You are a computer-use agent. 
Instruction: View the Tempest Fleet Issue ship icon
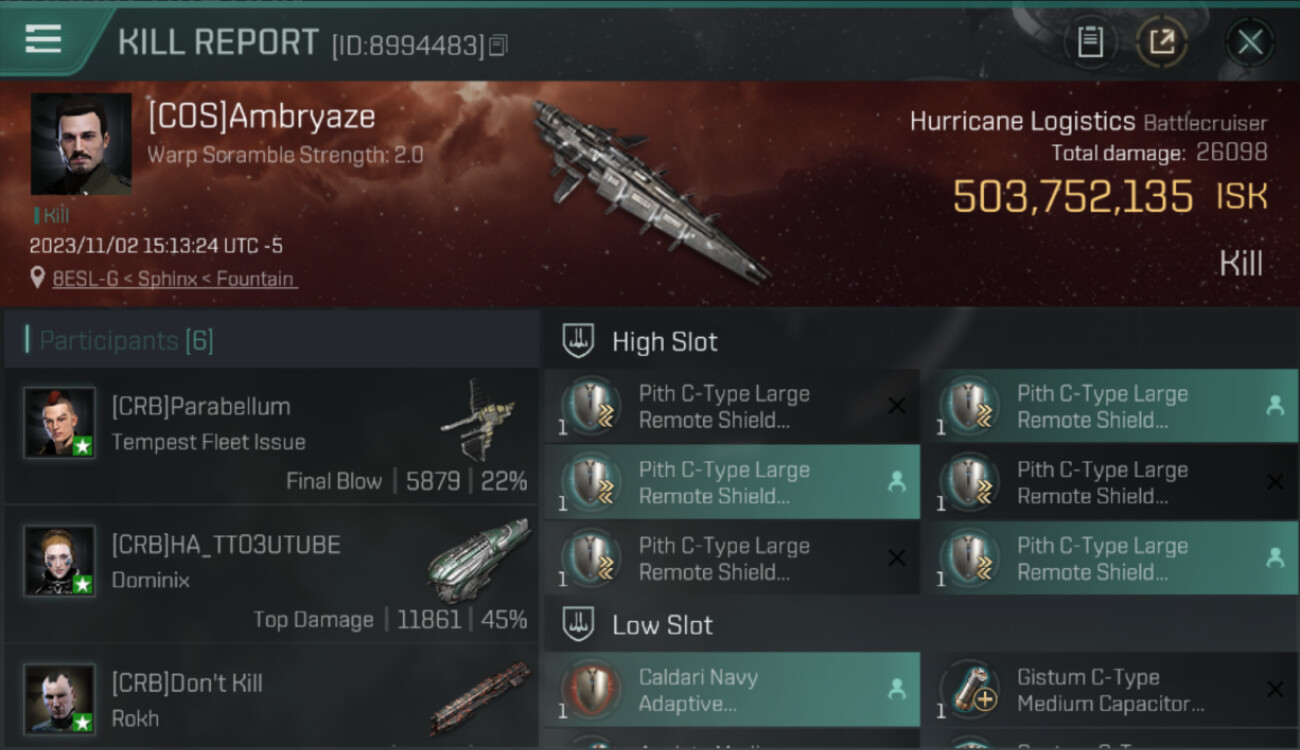(478, 417)
